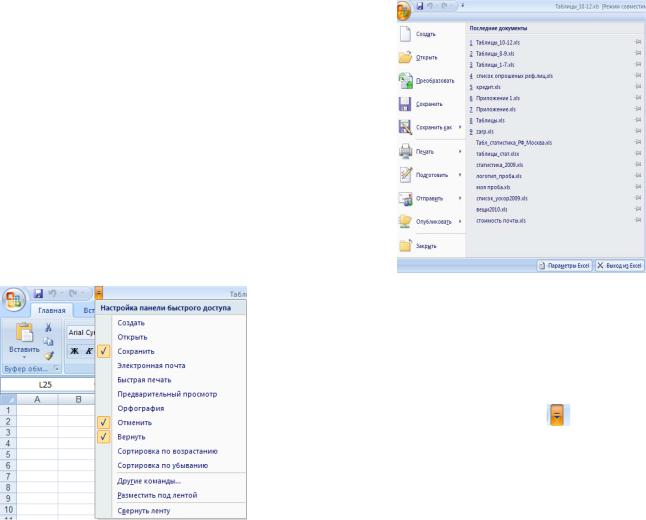Viewport: 646px width, 520px height.
Task: Select column A header in the worksheet
Action: tap(37, 399)
